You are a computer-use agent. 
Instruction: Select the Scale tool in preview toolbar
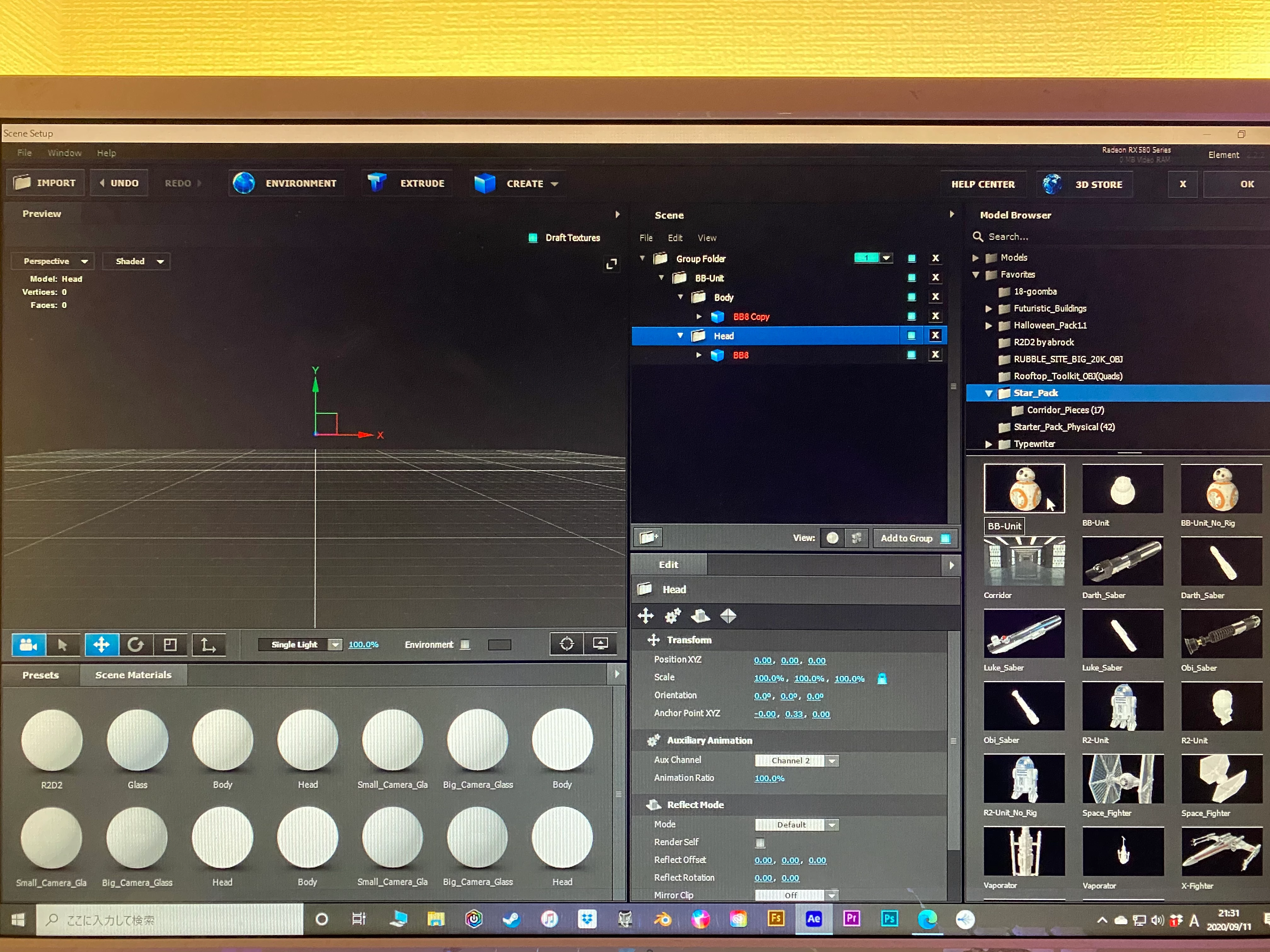(170, 644)
